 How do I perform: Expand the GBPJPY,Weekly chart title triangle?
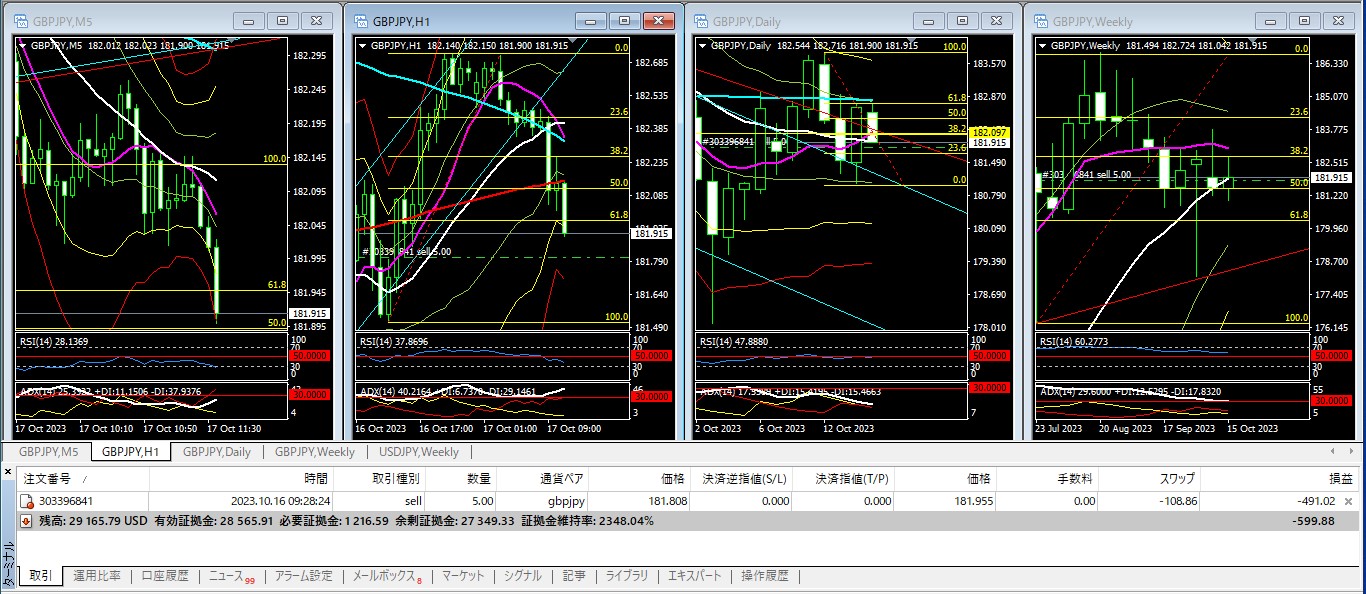[1043, 45]
